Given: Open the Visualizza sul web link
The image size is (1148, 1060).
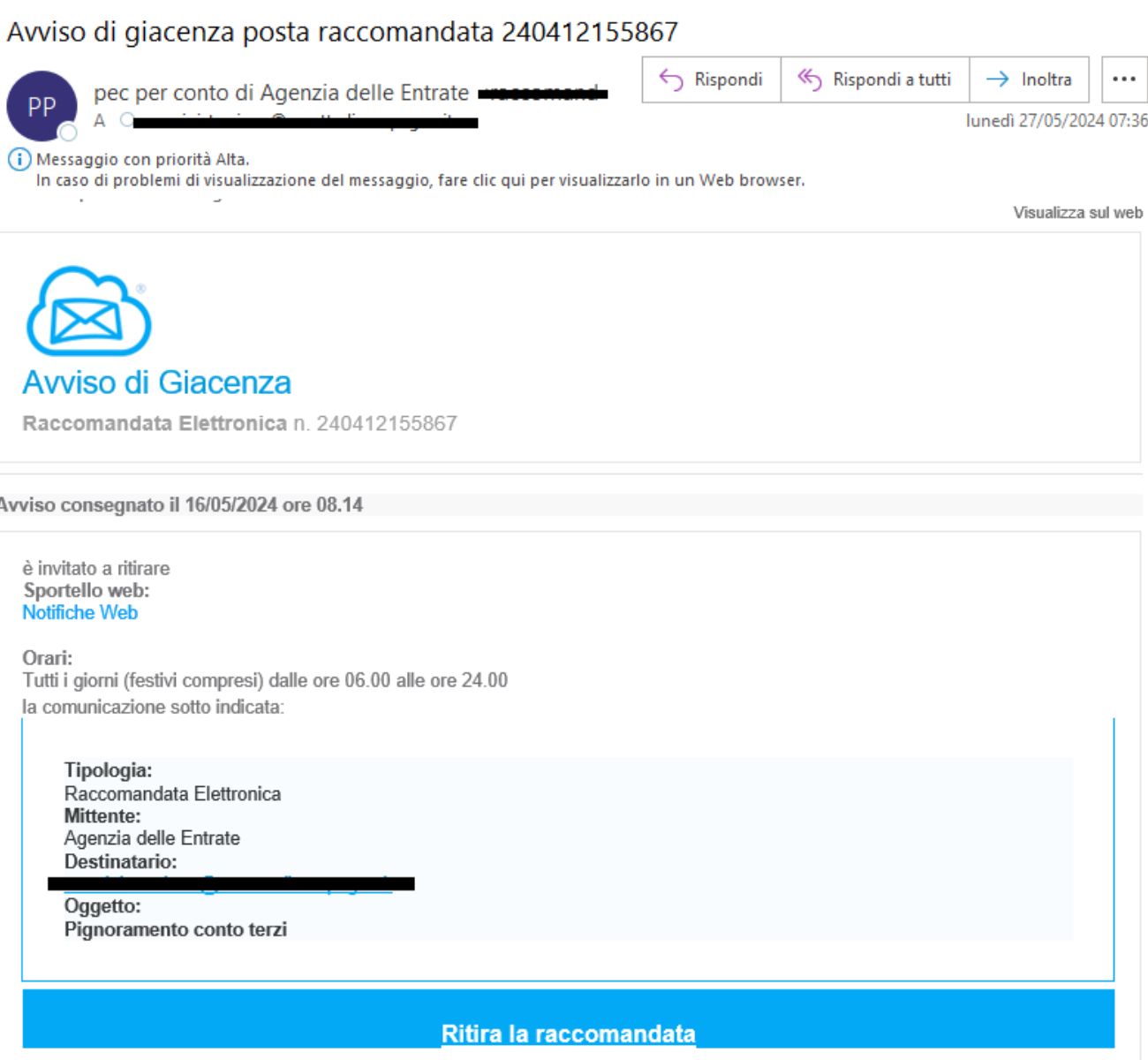Looking at the screenshot, I should (1077, 213).
